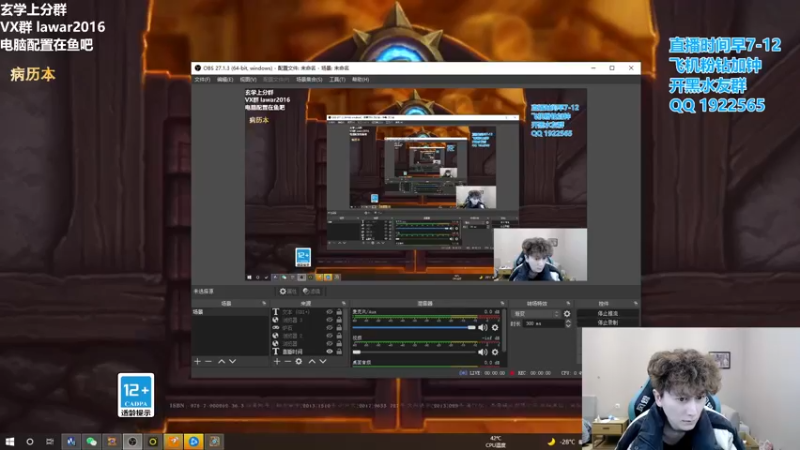This screenshot has width=800, height=450.
Task: Increase transition duration with up arrow
Action: pyautogui.click(x=568, y=321)
